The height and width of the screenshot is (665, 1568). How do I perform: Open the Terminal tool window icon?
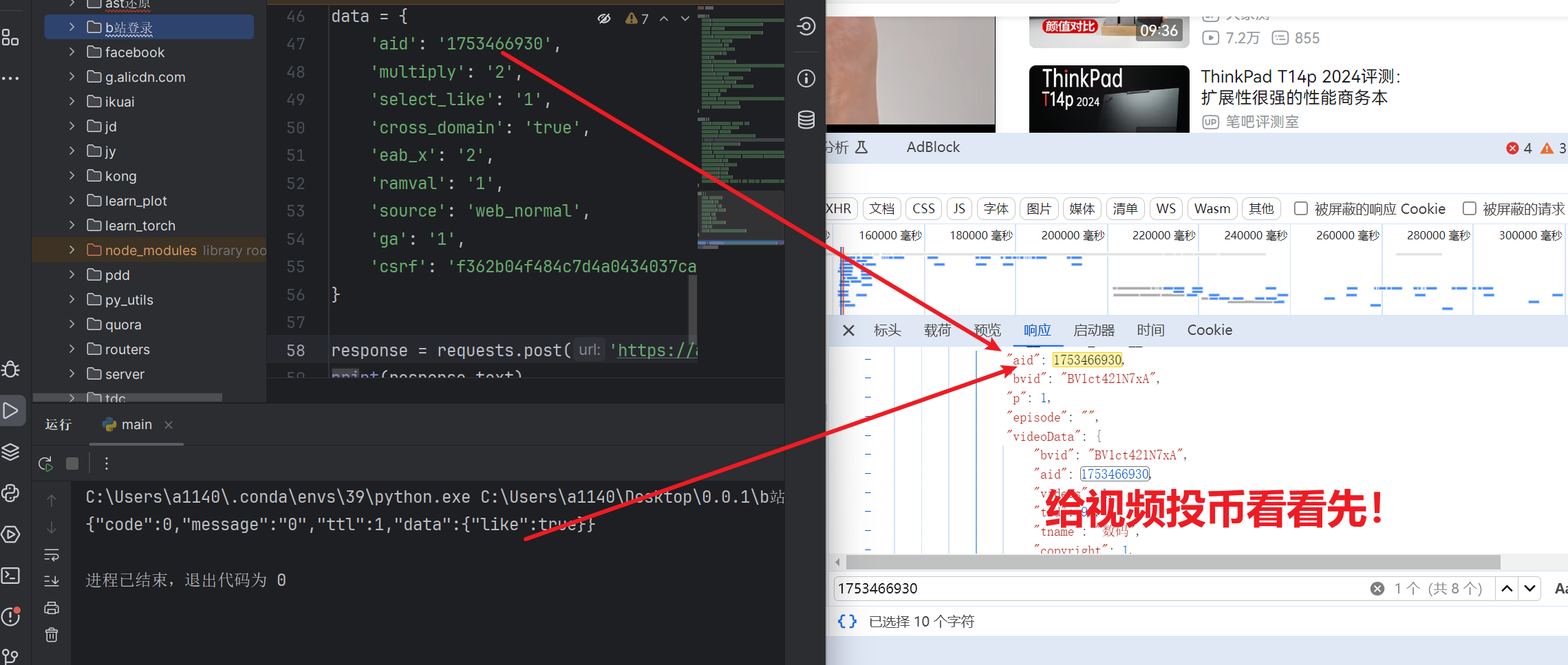(10, 576)
